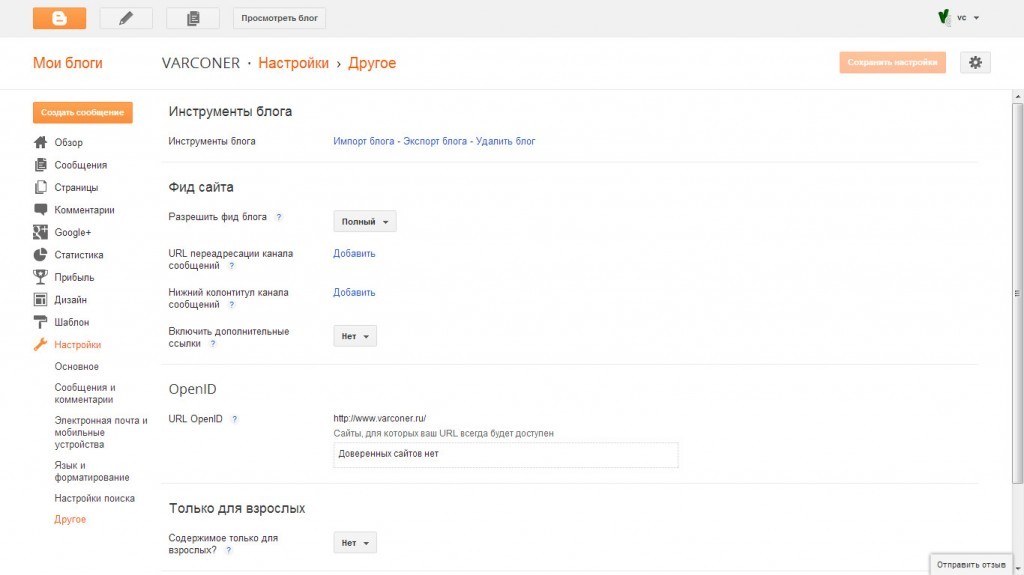
Task: Select Электронная почта и мобильные устройства
Action: [101, 433]
